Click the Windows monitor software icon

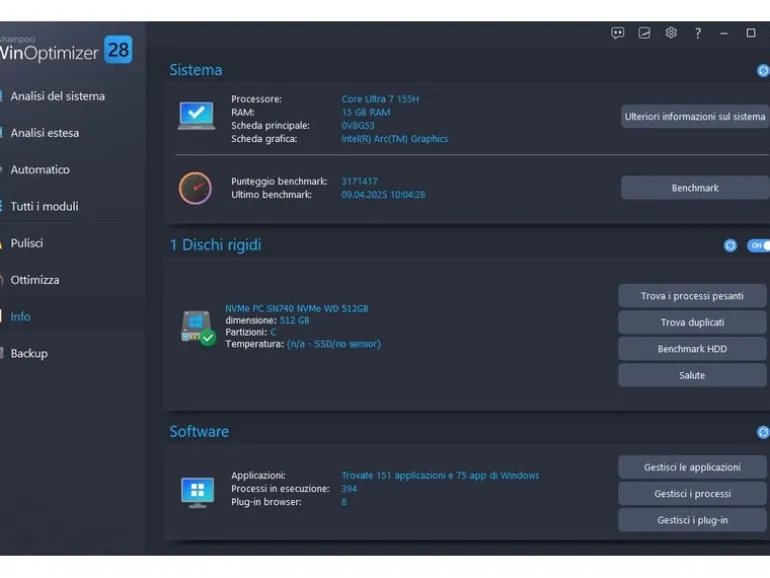[x=197, y=492]
